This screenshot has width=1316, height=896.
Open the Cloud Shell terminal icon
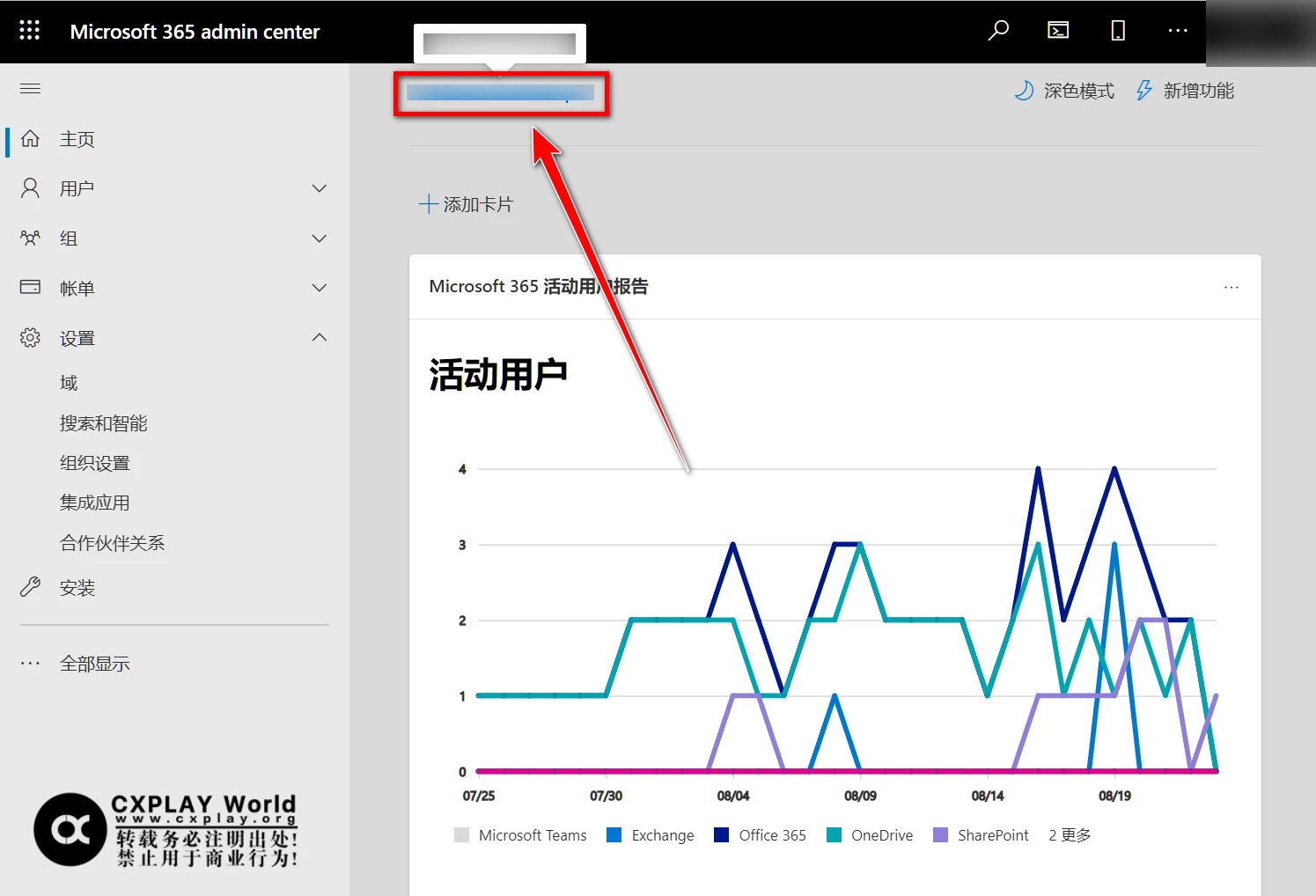tap(1058, 31)
